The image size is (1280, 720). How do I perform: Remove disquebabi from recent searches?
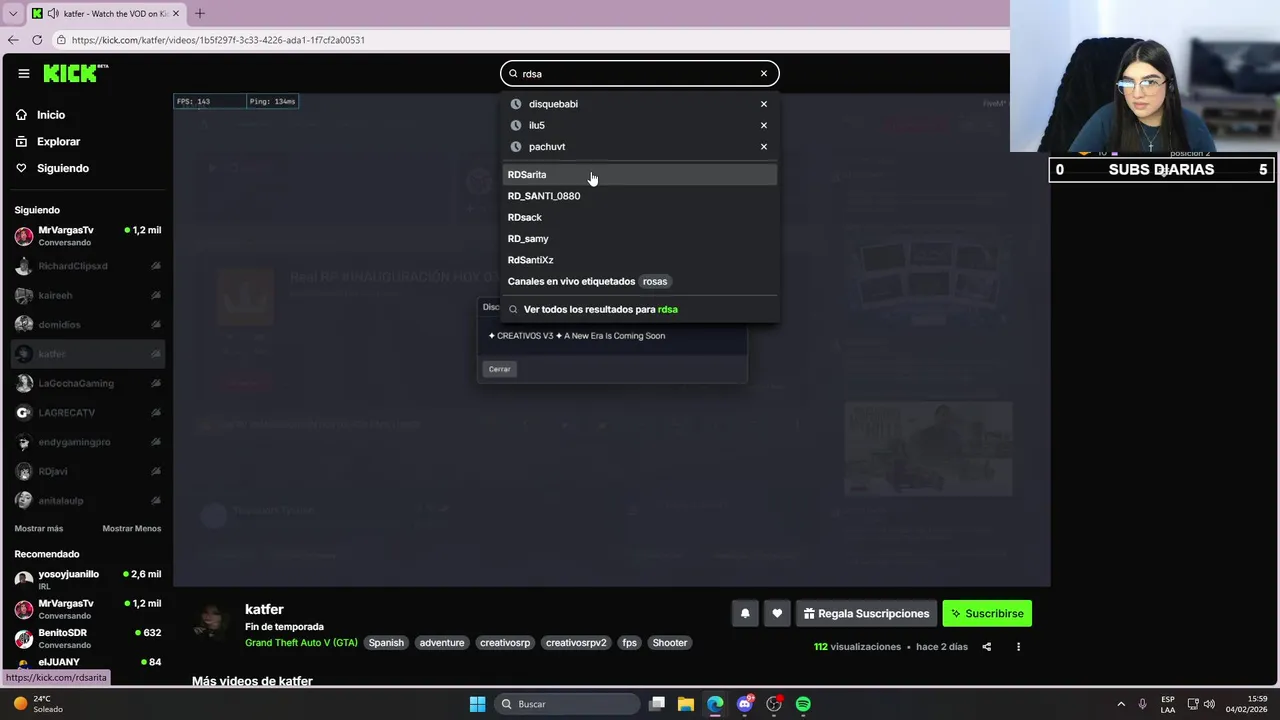point(764,104)
